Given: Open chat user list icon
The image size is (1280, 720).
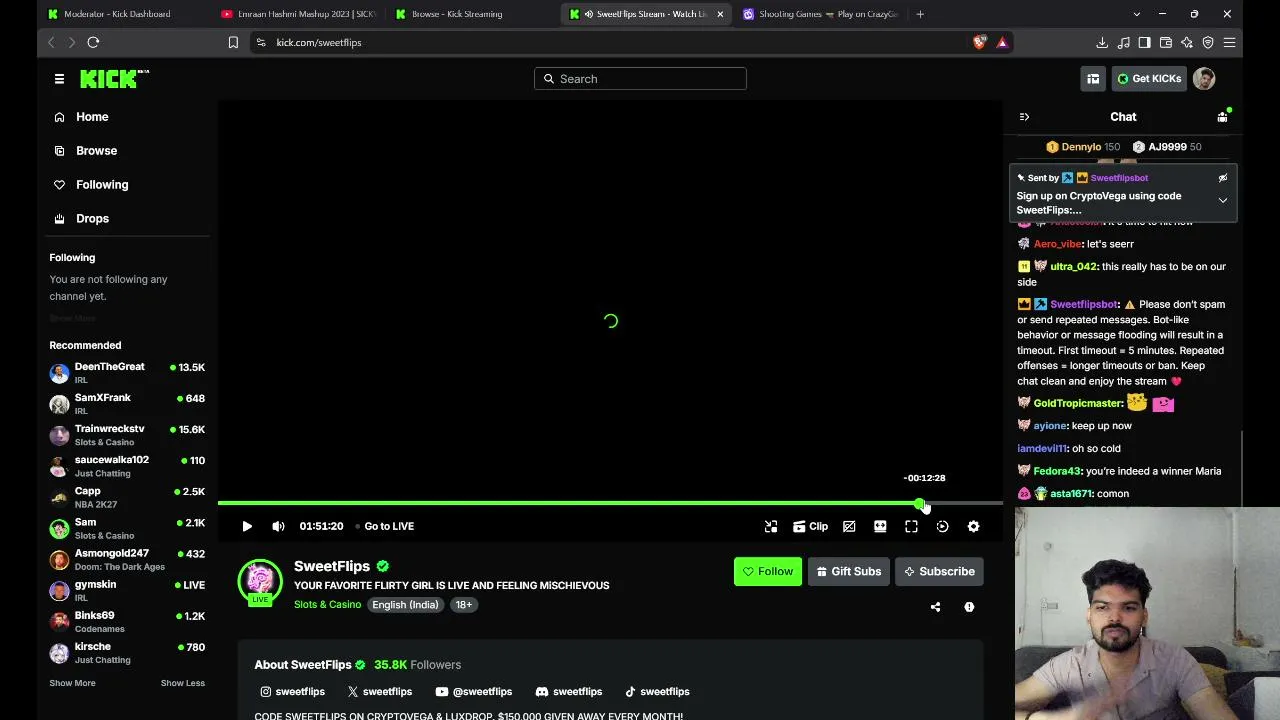Looking at the screenshot, I should 1222,117.
